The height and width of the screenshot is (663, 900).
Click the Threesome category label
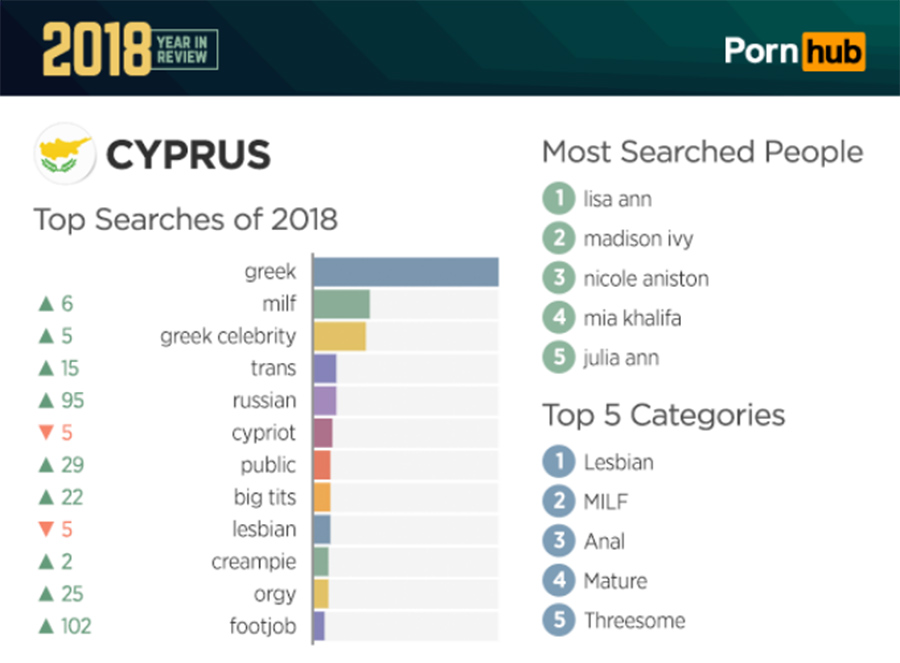(x=634, y=621)
